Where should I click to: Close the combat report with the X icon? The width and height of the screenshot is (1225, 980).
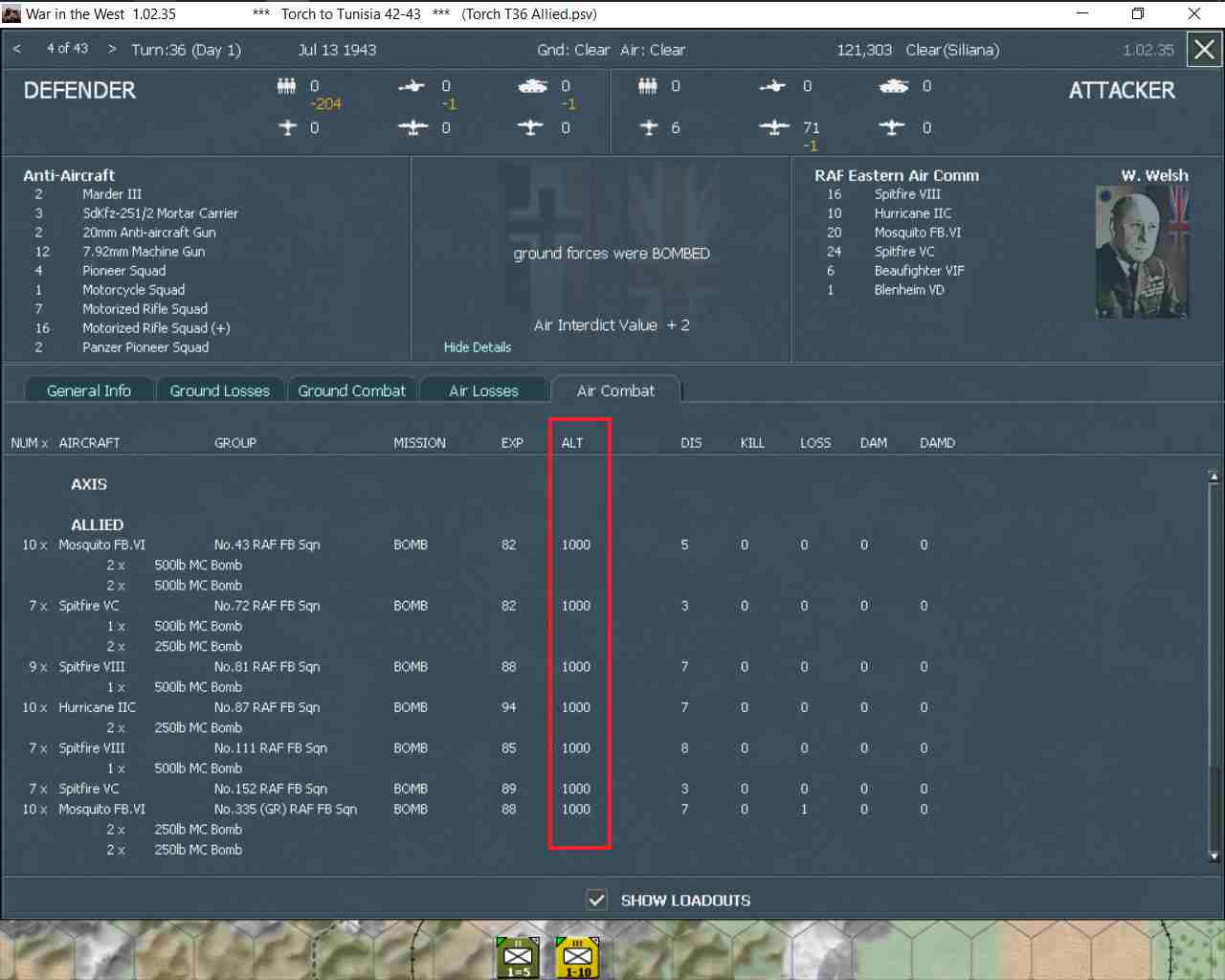click(x=1204, y=50)
